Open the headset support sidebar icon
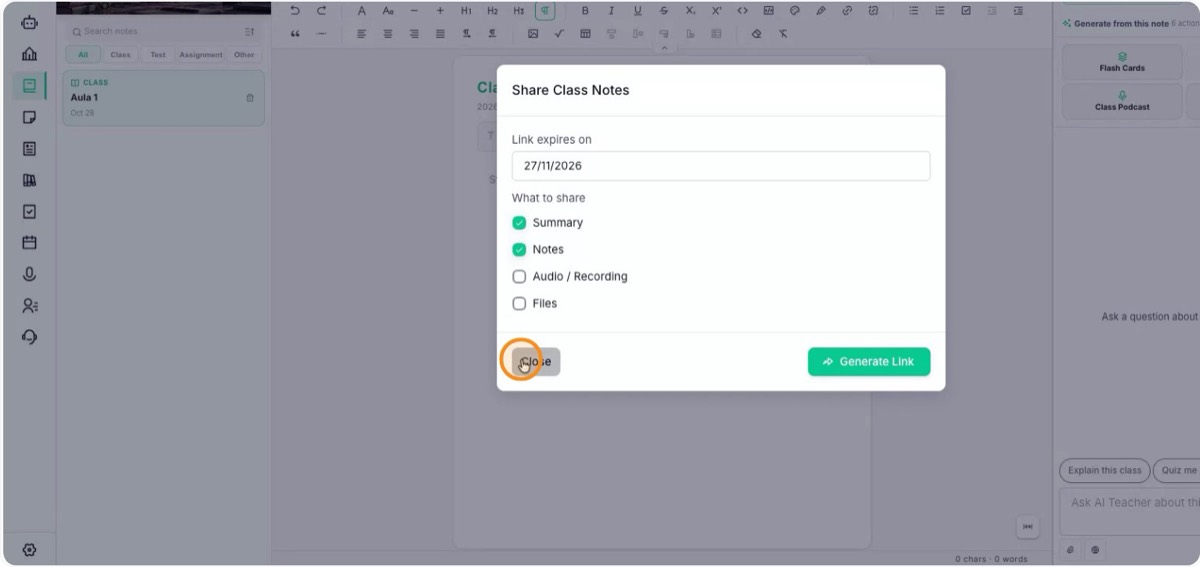The height and width of the screenshot is (567, 1200). click(29, 337)
